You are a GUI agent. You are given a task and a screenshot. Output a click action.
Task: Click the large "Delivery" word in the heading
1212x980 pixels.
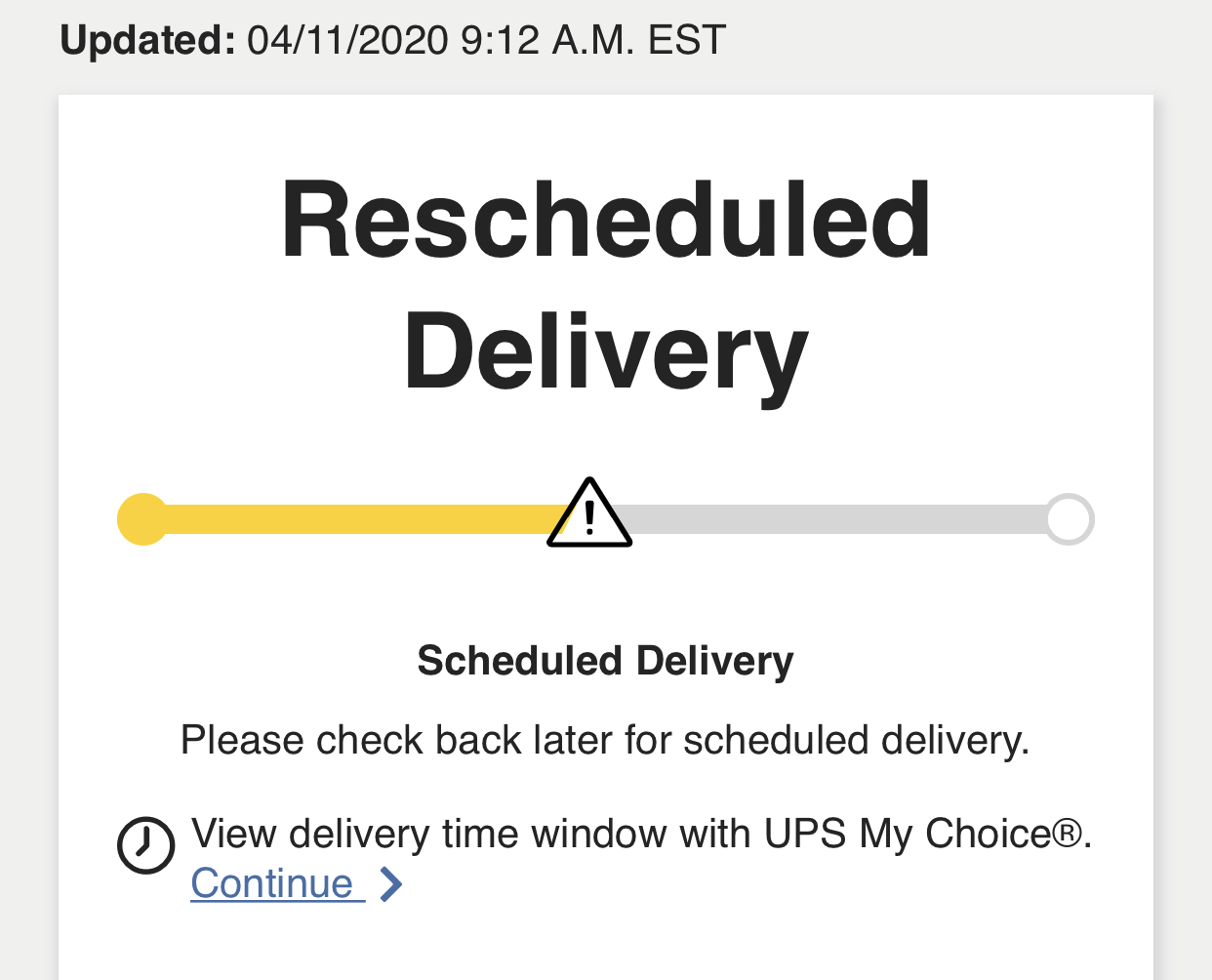tap(605, 353)
